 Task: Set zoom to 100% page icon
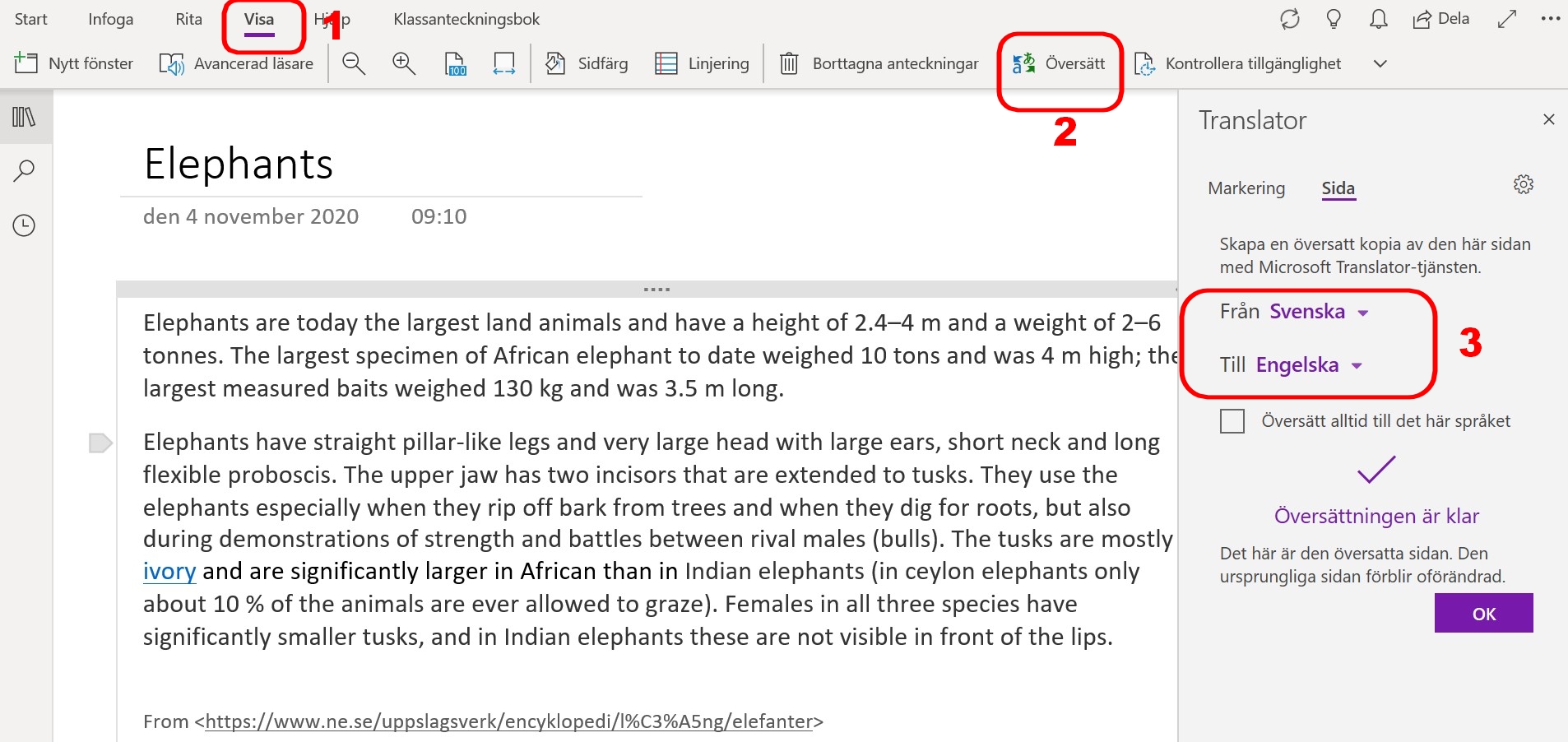[x=455, y=63]
